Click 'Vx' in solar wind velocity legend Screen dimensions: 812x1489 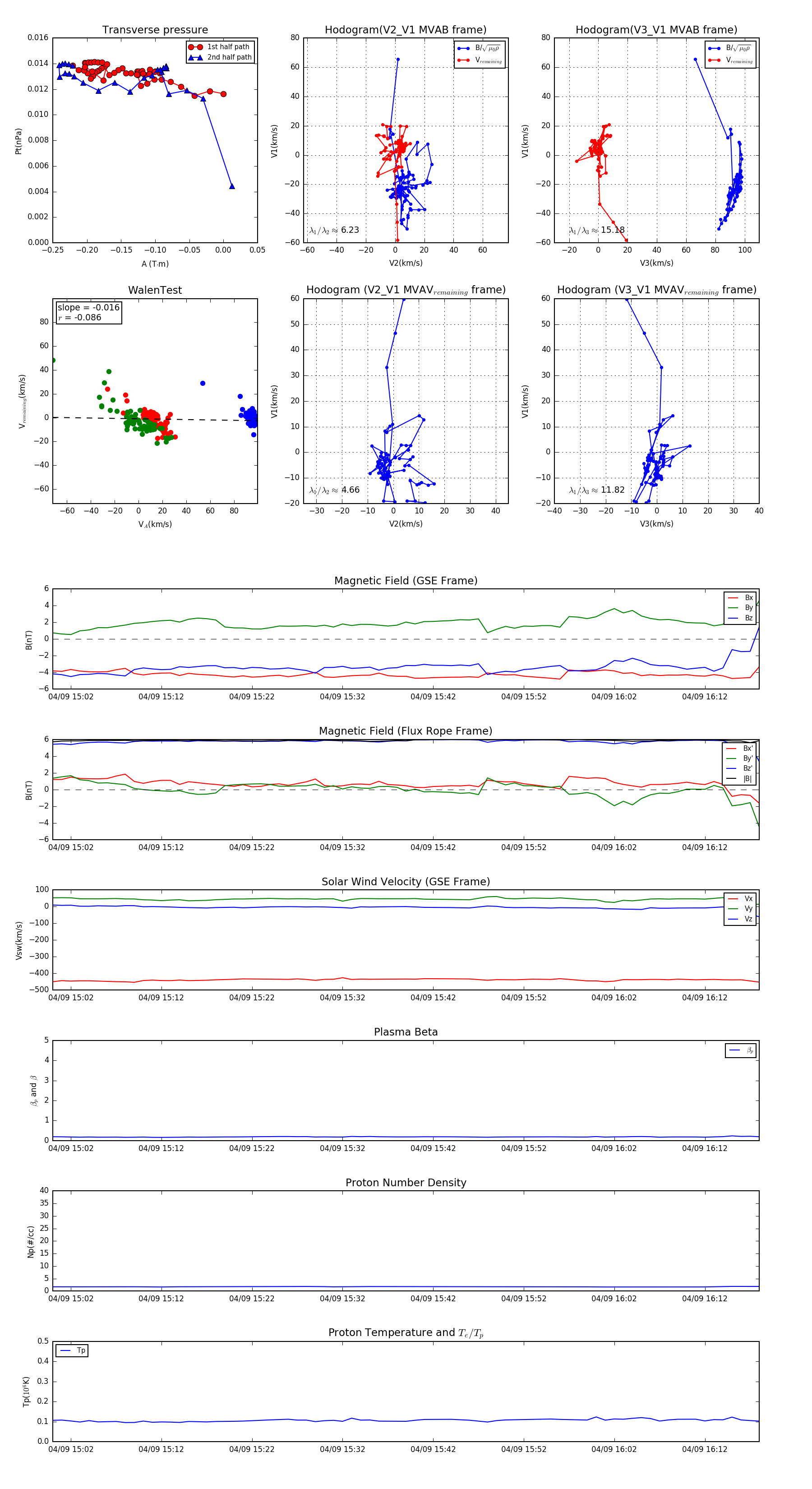pos(748,898)
